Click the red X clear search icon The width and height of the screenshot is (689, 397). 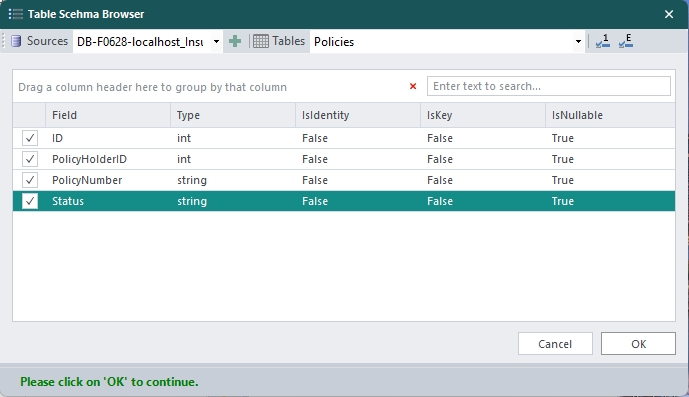[x=413, y=86]
